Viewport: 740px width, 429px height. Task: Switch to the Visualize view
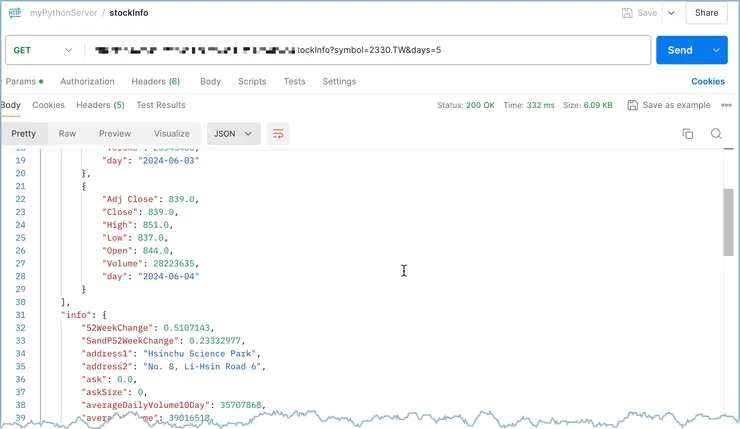tap(171, 134)
